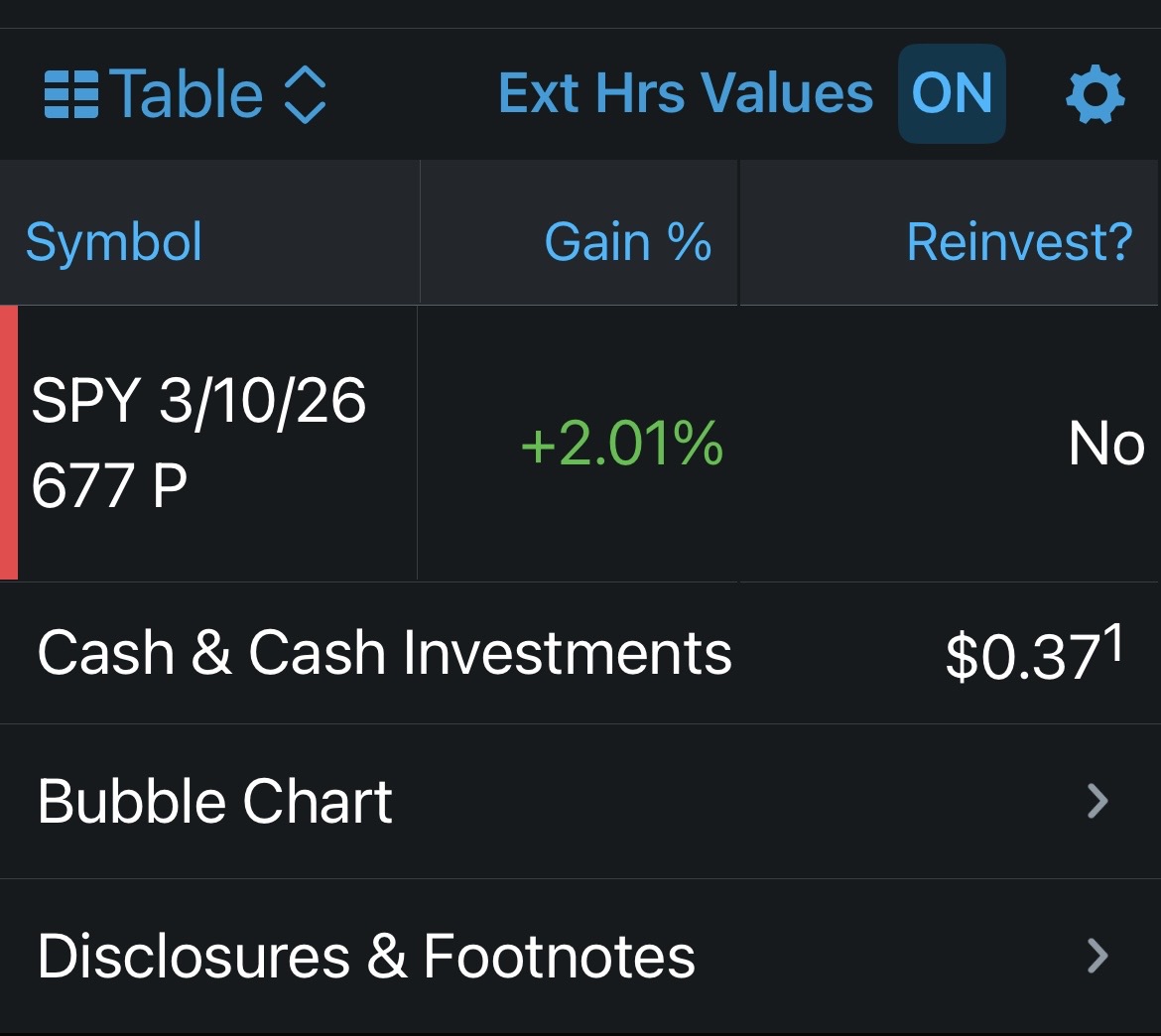Open the Bubble Chart row
Screen dimensions: 1161x1036
pyautogui.click(x=214, y=802)
